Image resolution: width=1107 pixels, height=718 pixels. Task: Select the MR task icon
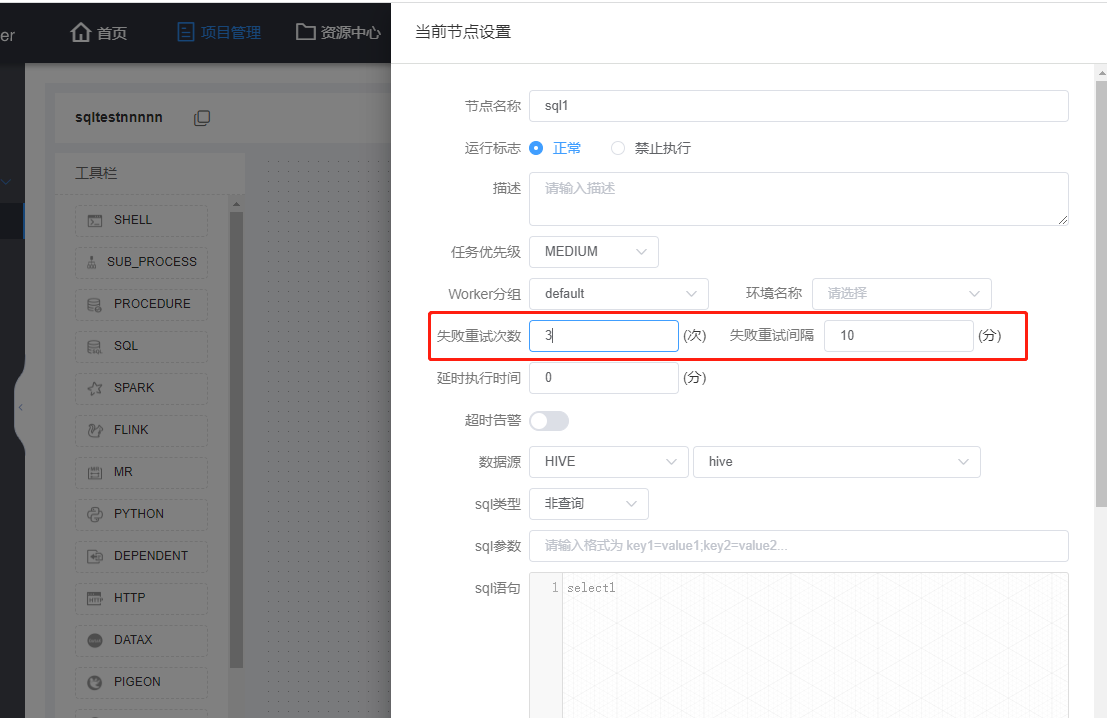click(x=95, y=472)
